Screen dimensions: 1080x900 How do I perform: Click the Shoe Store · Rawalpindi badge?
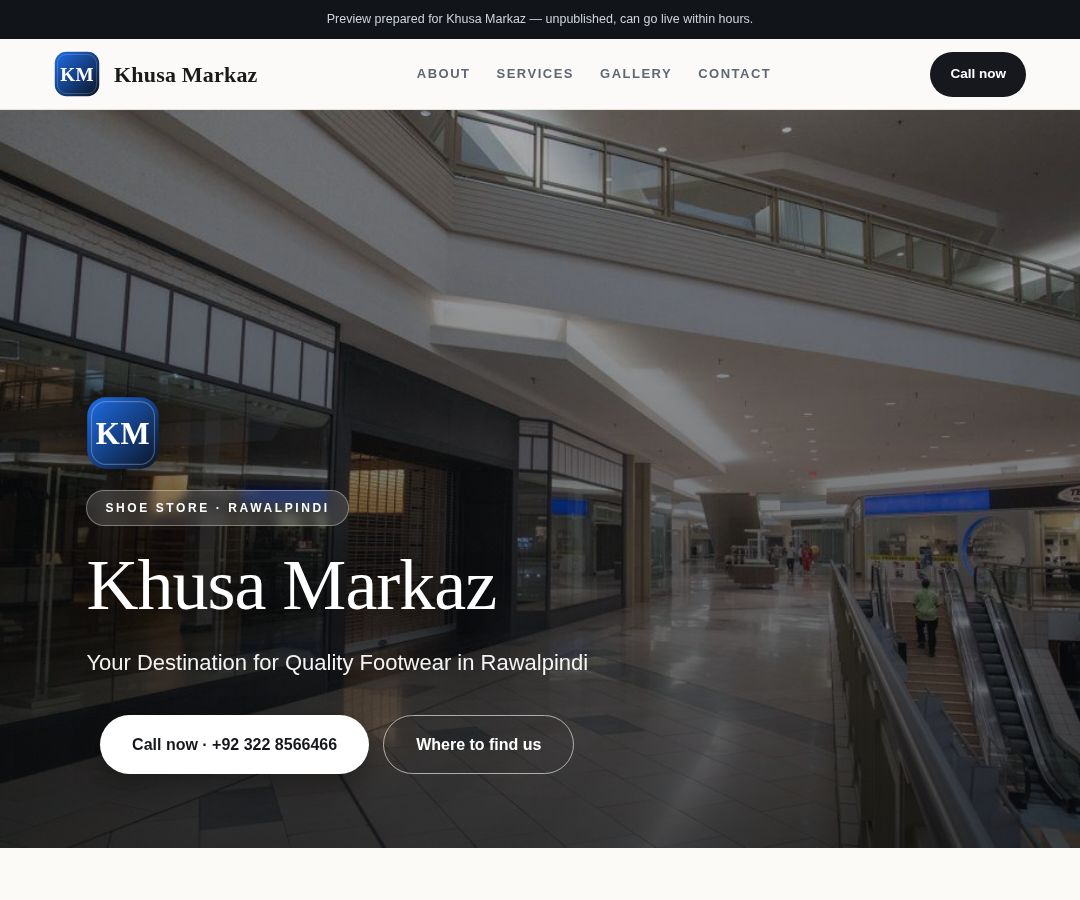click(217, 507)
